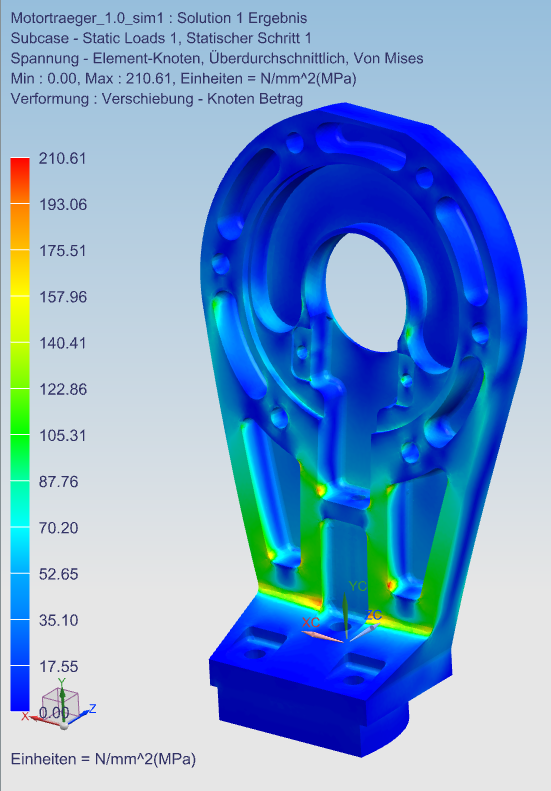This screenshot has width=551, height=791.
Task: Click the 105.31 legend value
Action: [63, 435]
